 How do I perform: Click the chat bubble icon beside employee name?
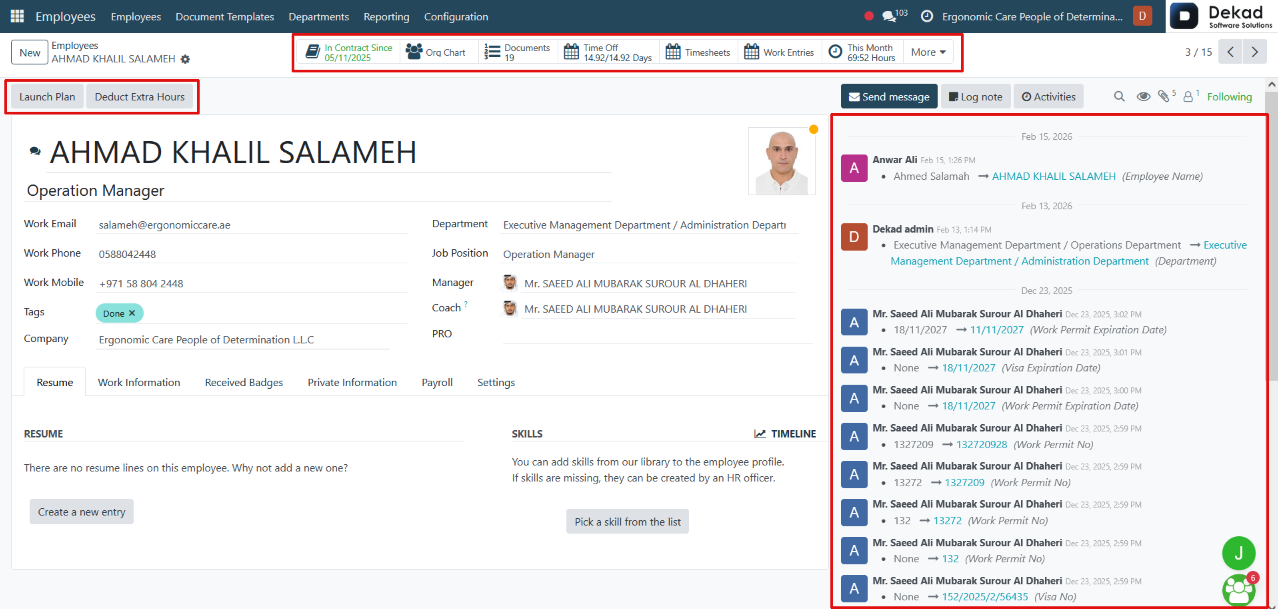(35, 152)
